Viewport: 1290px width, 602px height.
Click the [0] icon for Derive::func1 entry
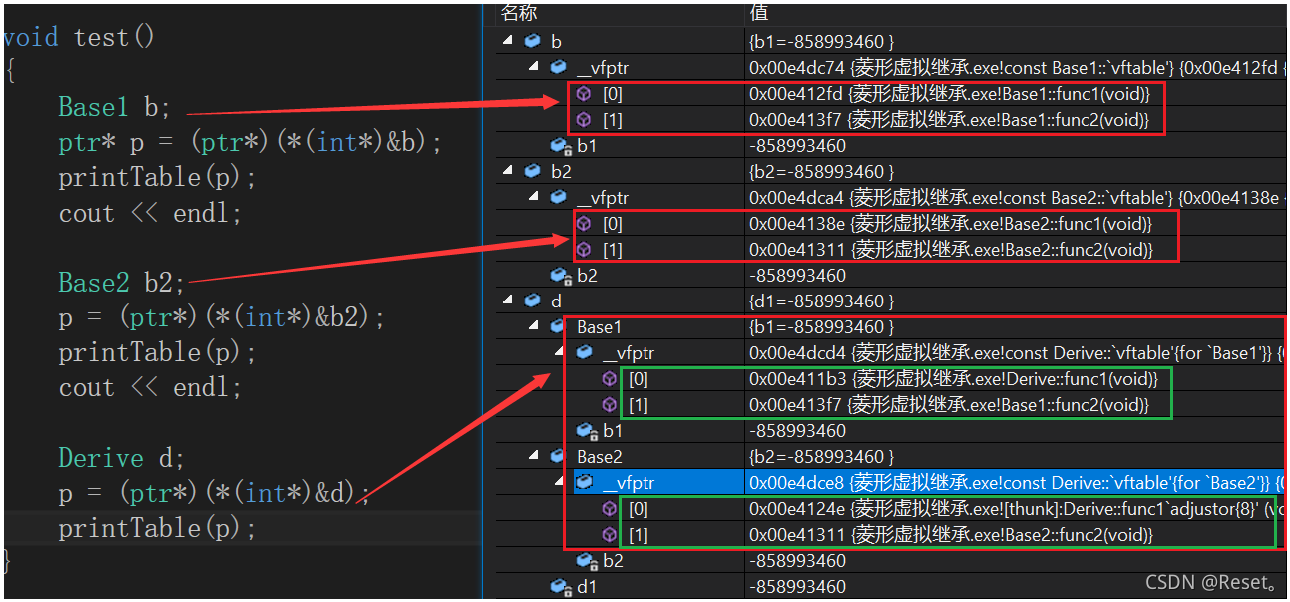click(610, 378)
